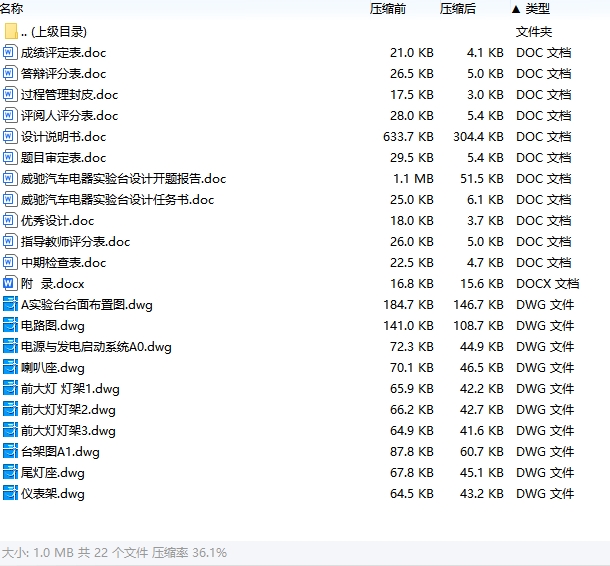Click the DWG icon of 电路图.dwg
This screenshot has height=566, width=610.
coord(10,326)
